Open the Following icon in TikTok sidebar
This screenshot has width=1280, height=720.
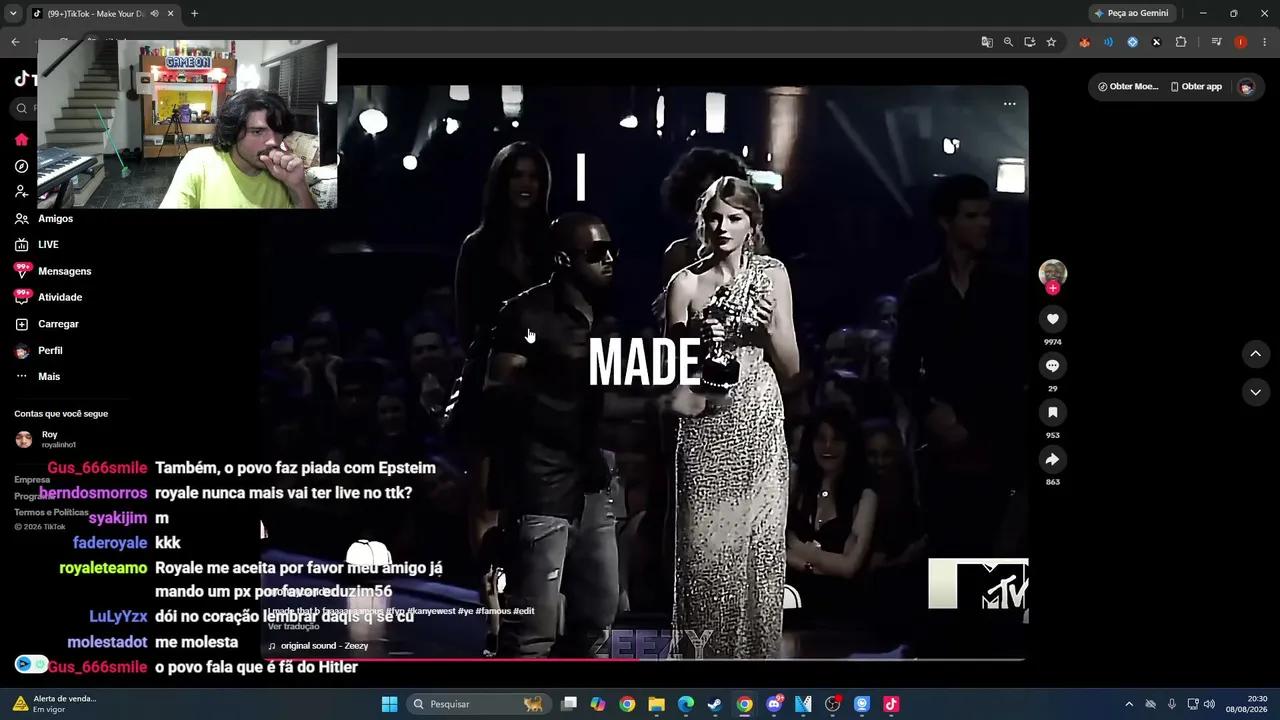pos(21,192)
